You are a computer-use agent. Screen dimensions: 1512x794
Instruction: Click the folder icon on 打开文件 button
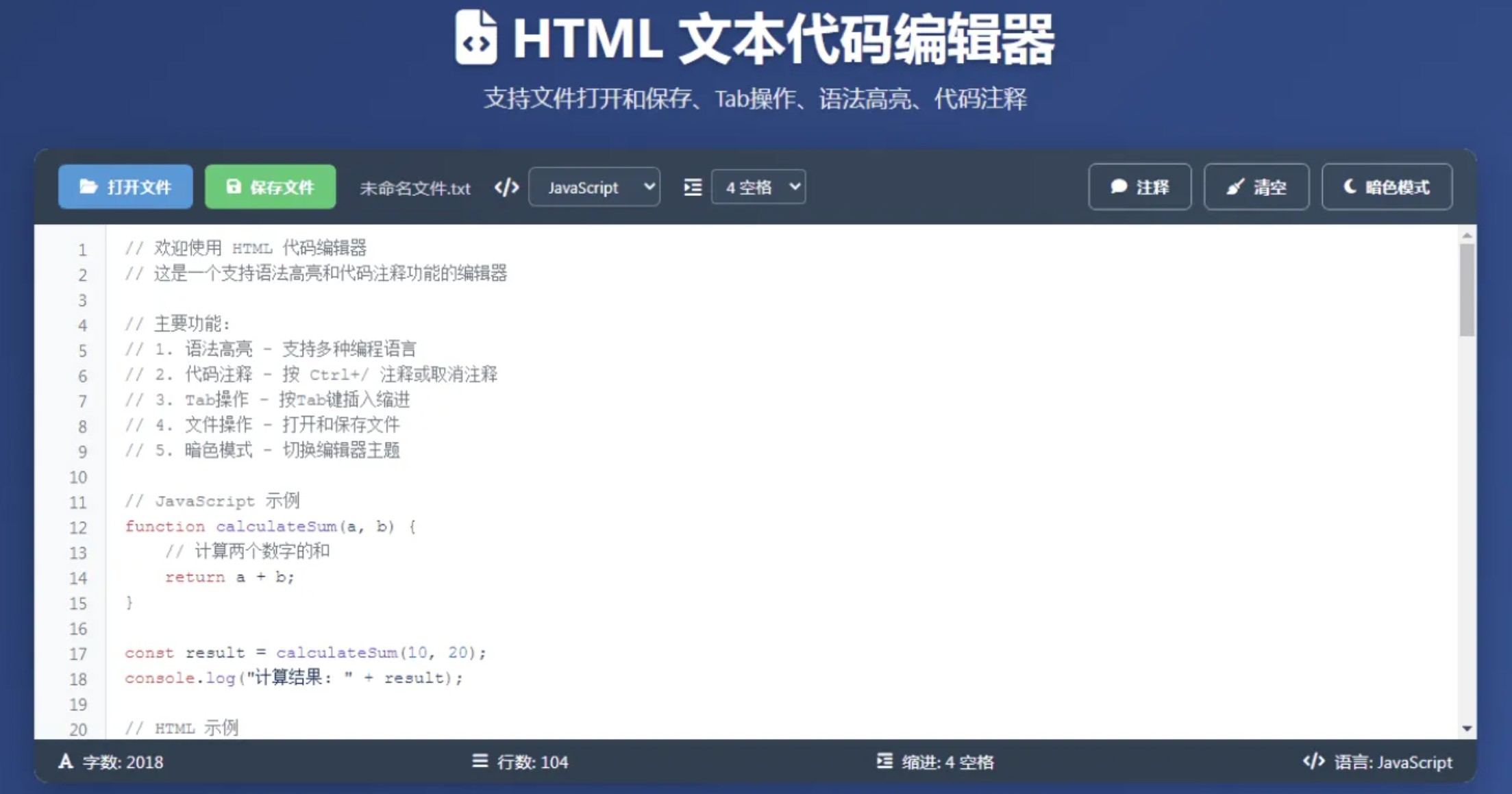88,186
